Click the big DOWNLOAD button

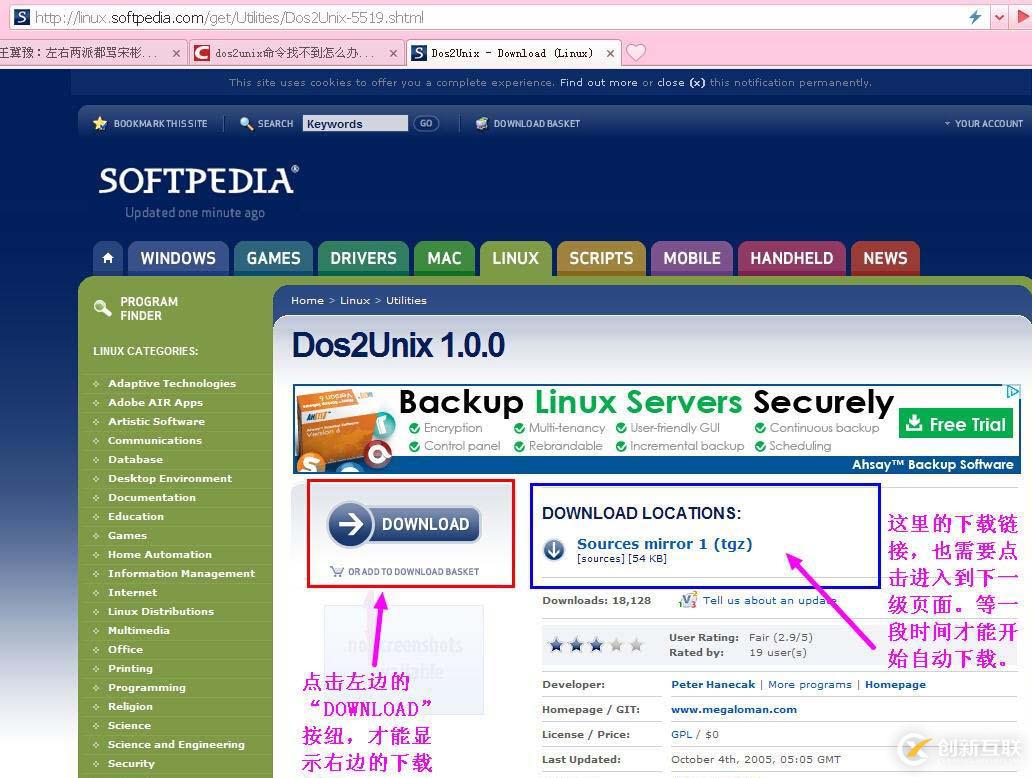(404, 524)
